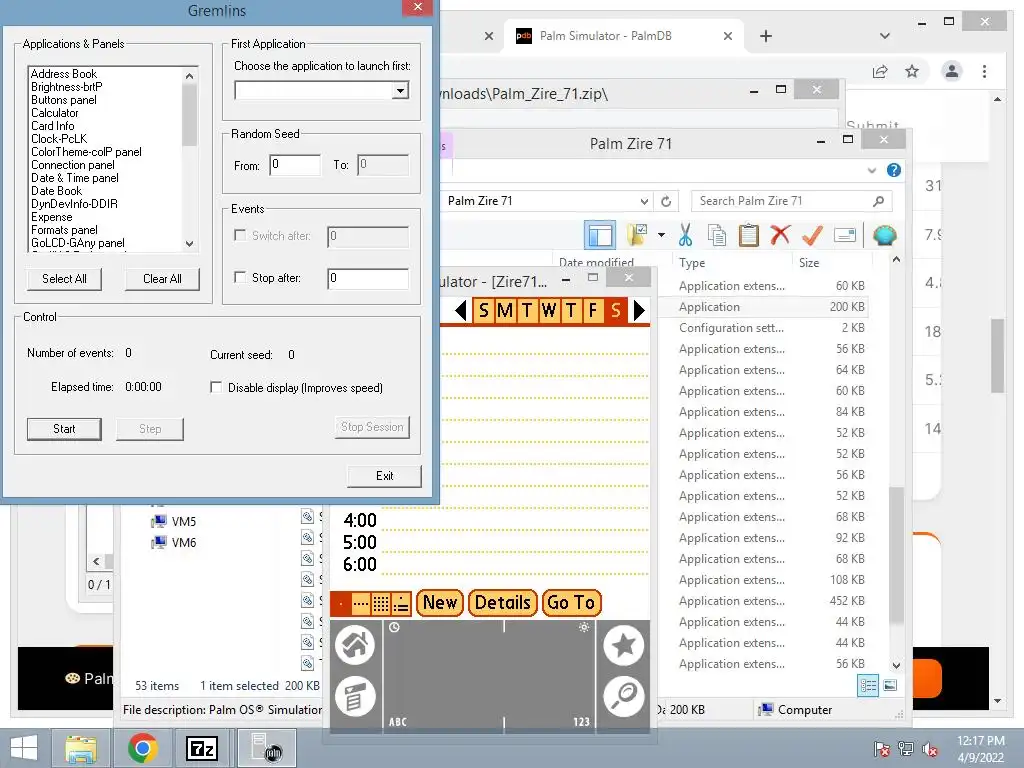Click the red X Delete icon
This screenshot has height=768, width=1024.
[x=780, y=235]
